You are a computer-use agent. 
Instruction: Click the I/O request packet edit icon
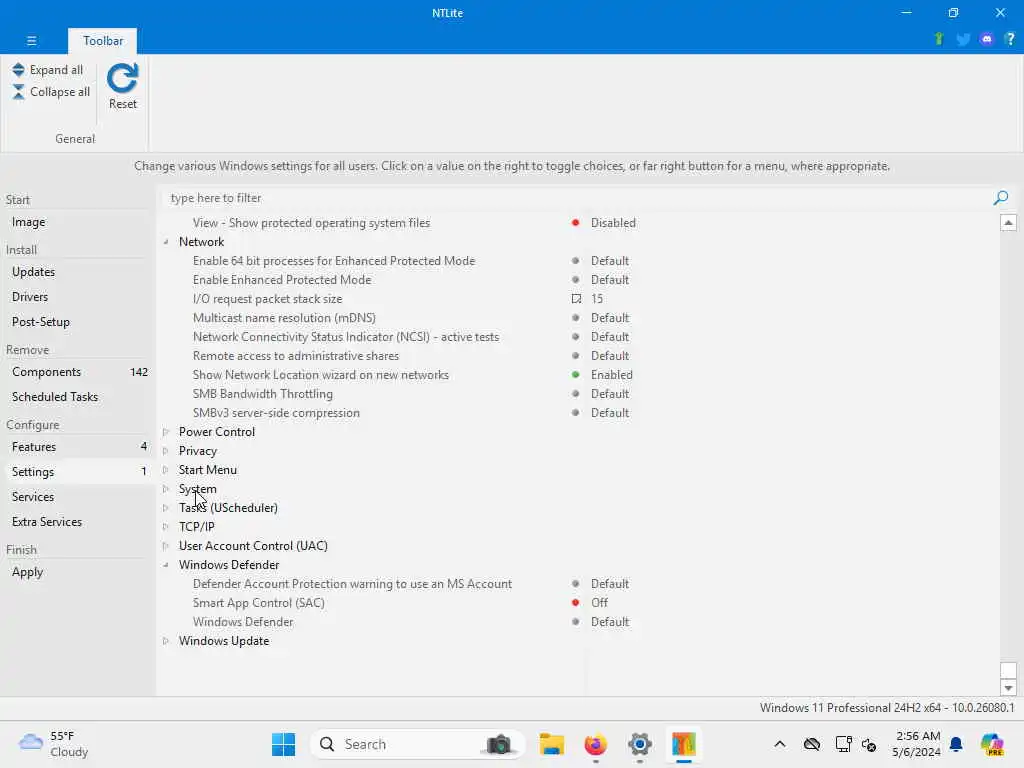point(576,298)
